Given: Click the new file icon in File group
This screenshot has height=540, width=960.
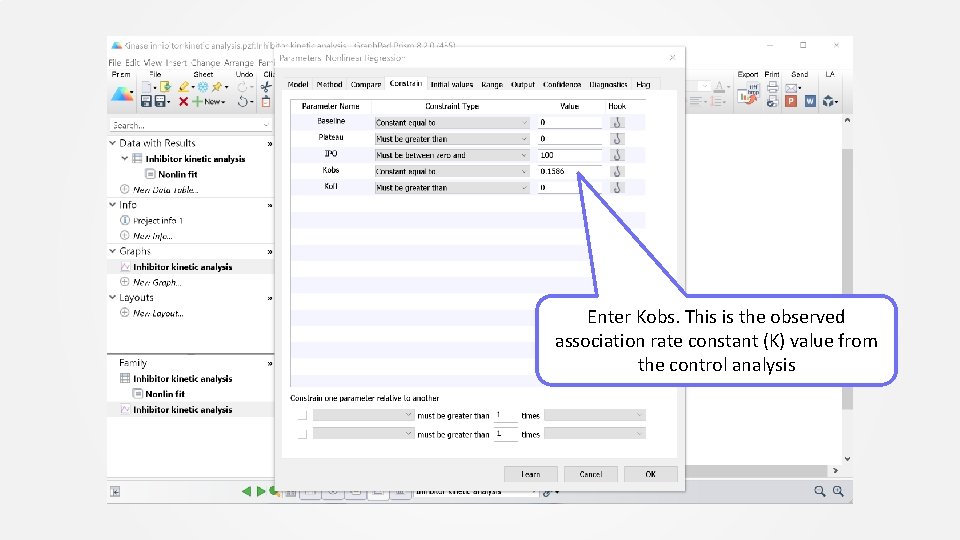Looking at the screenshot, I should [x=146, y=87].
